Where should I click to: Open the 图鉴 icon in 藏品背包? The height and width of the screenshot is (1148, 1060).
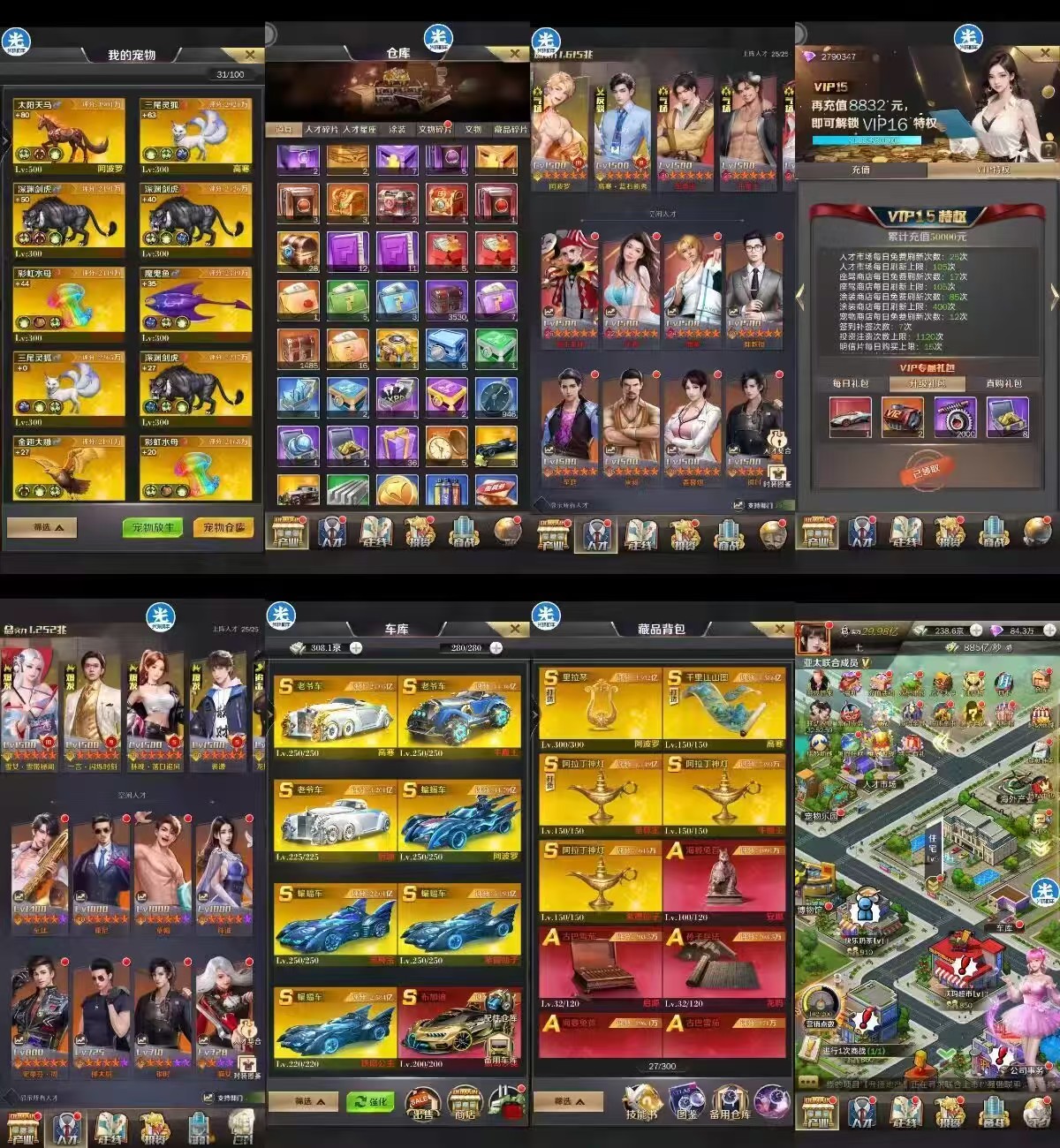686,1101
